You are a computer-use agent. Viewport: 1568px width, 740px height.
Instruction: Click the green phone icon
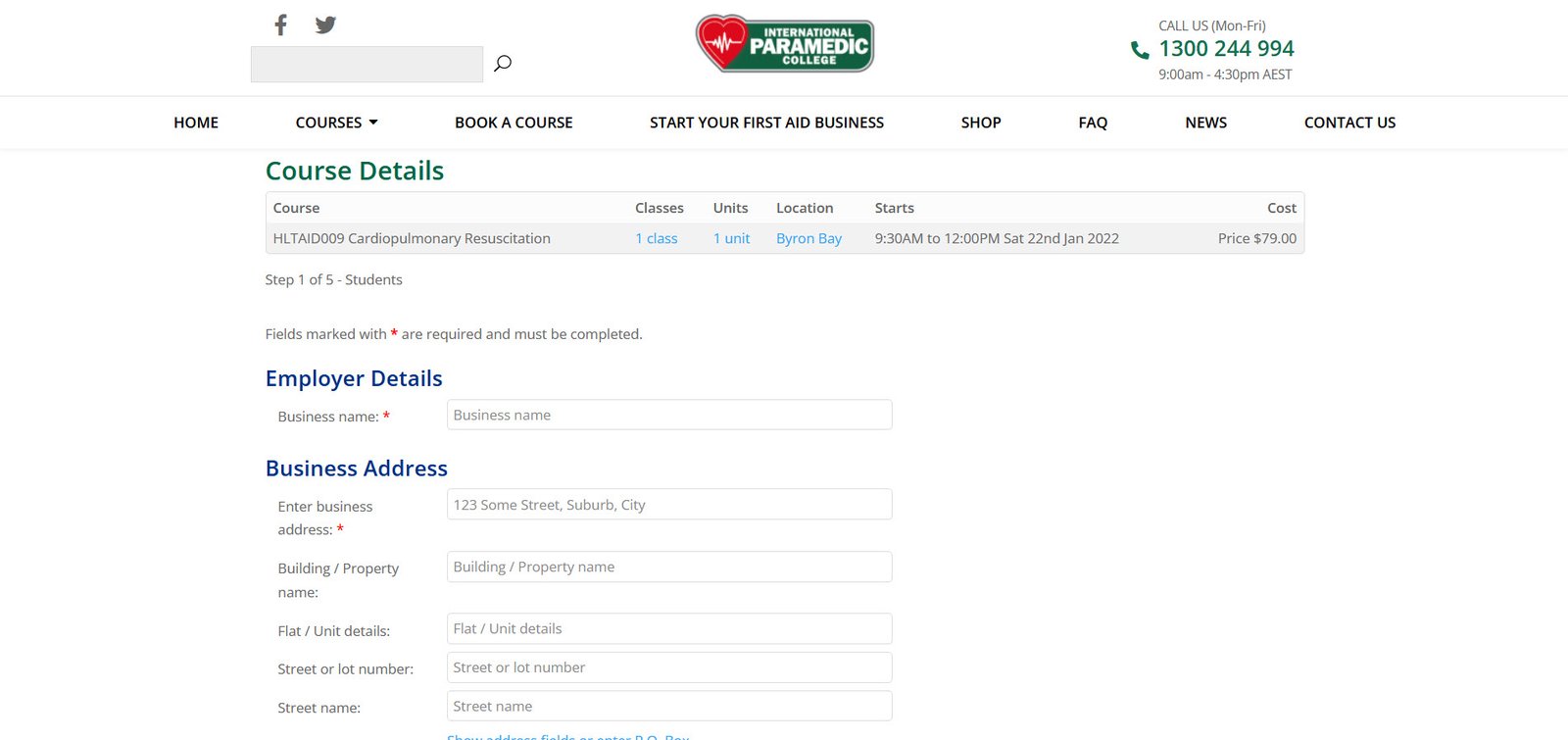point(1140,50)
